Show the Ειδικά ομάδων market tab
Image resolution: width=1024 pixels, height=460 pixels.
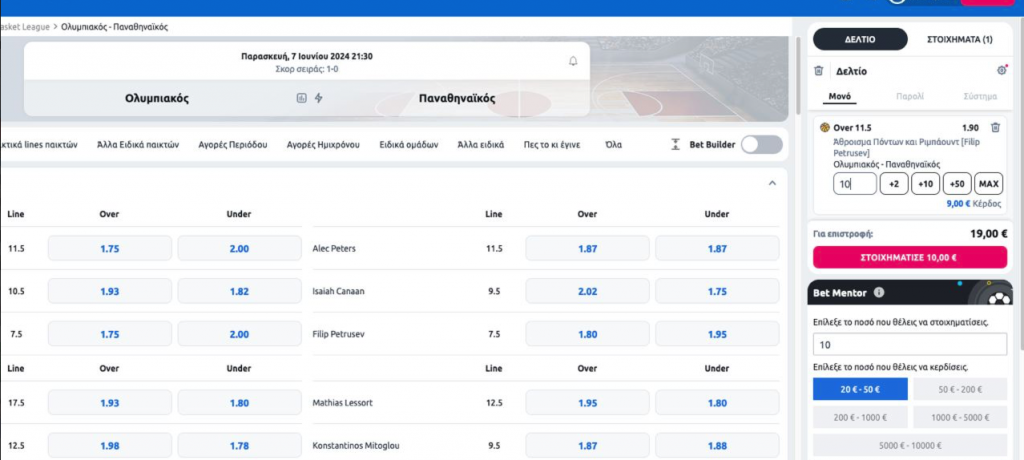[x=409, y=145]
